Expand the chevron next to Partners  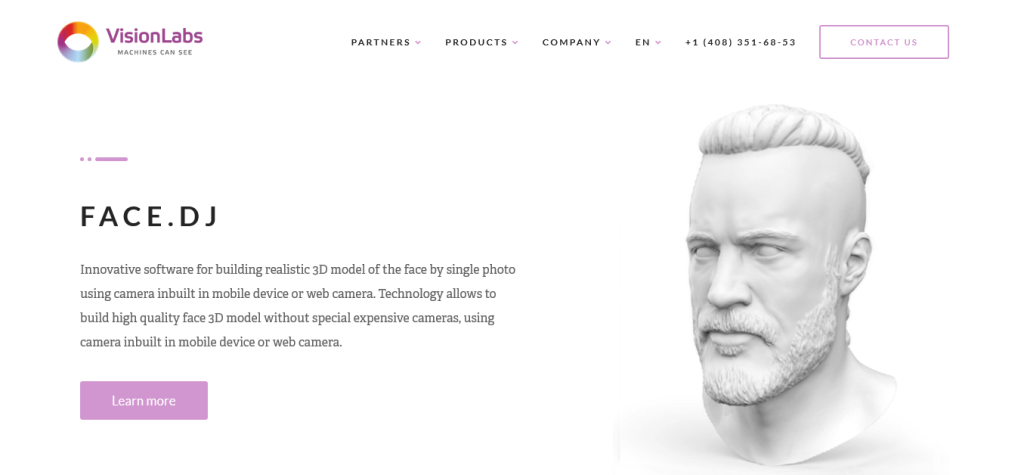(x=418, y=42)
